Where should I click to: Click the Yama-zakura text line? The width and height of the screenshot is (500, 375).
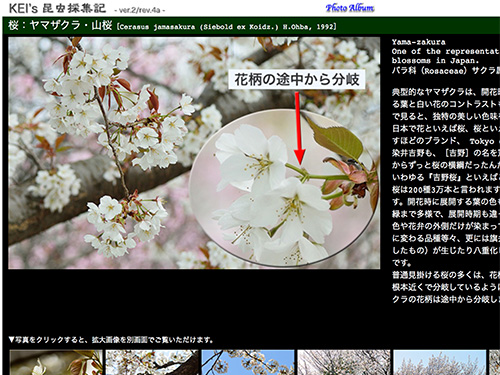point(419,42)
